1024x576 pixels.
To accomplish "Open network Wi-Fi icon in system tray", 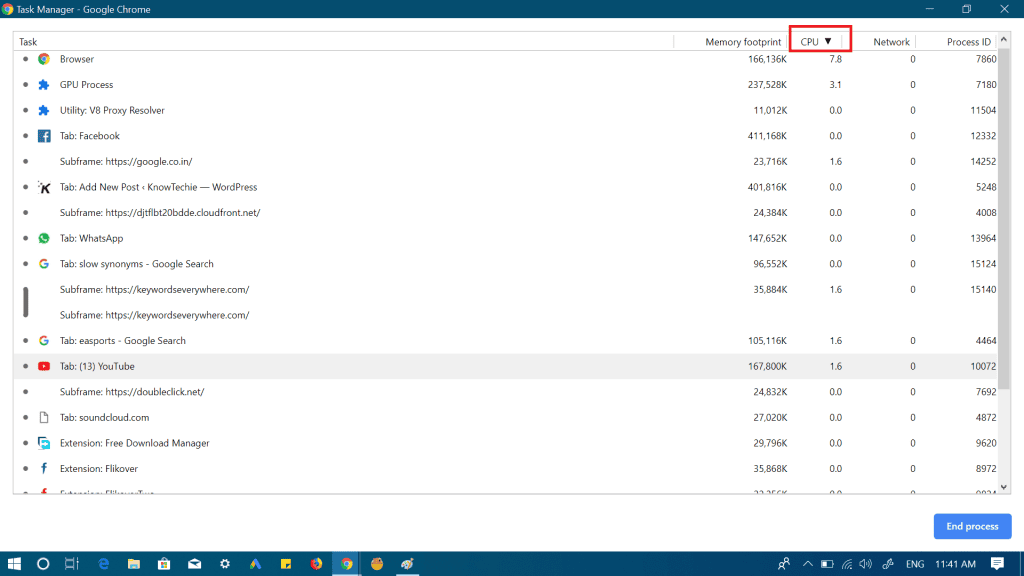I will tap(847, 564).
